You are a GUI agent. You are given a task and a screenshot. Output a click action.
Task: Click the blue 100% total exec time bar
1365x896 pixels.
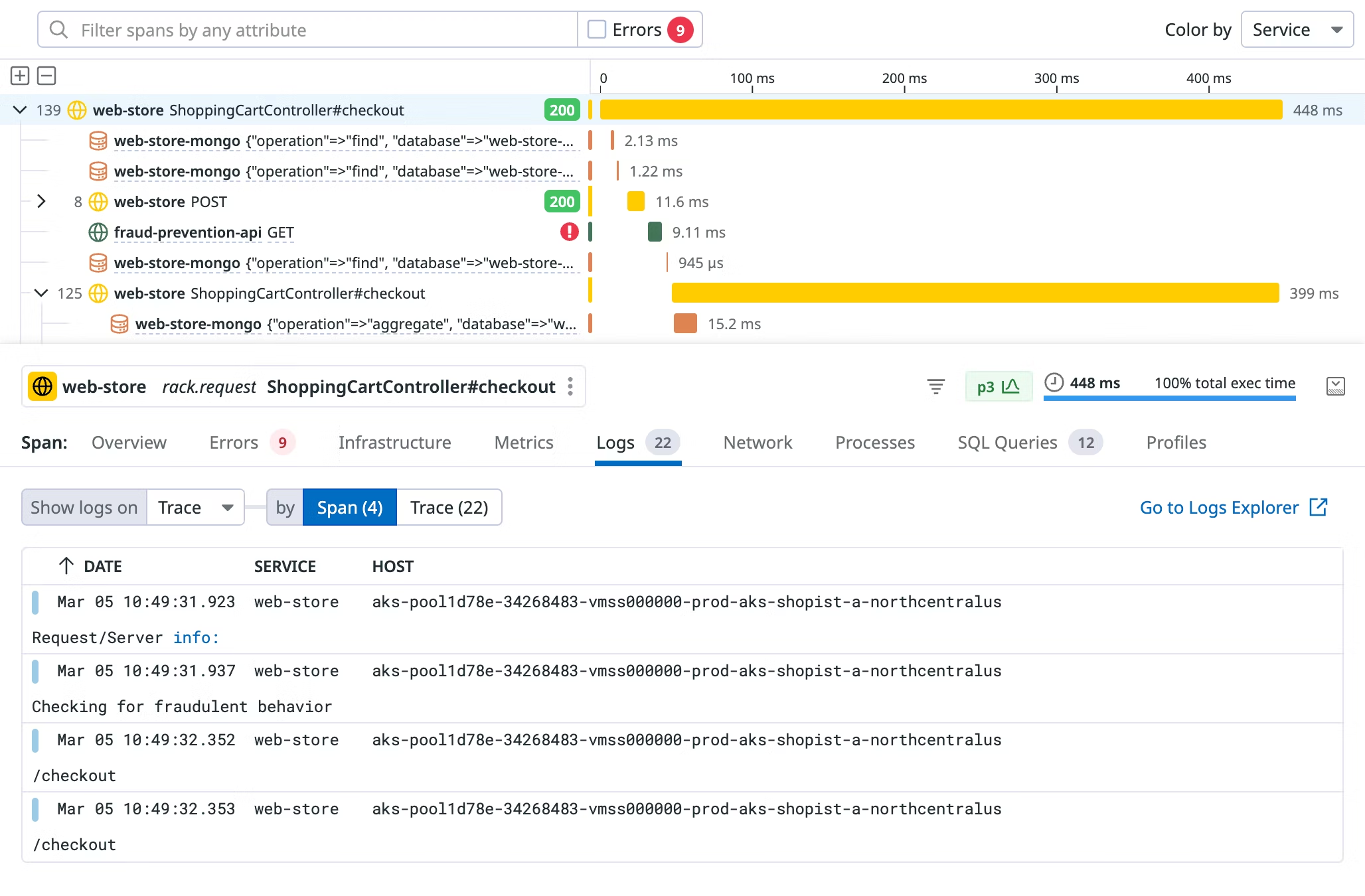tap(1169, 399)
